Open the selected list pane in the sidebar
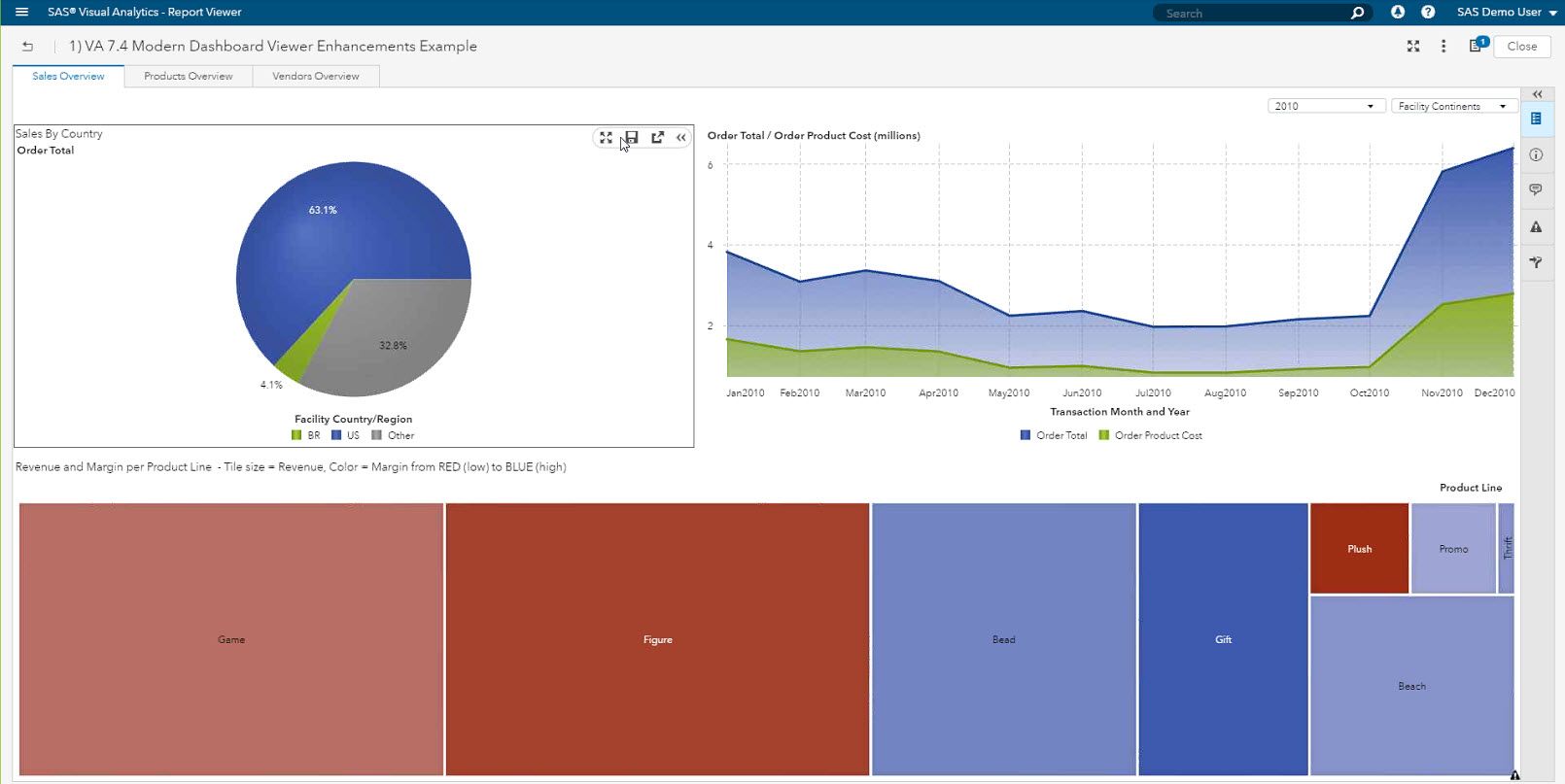1565x784 pixels. (x=1536, y=119)
